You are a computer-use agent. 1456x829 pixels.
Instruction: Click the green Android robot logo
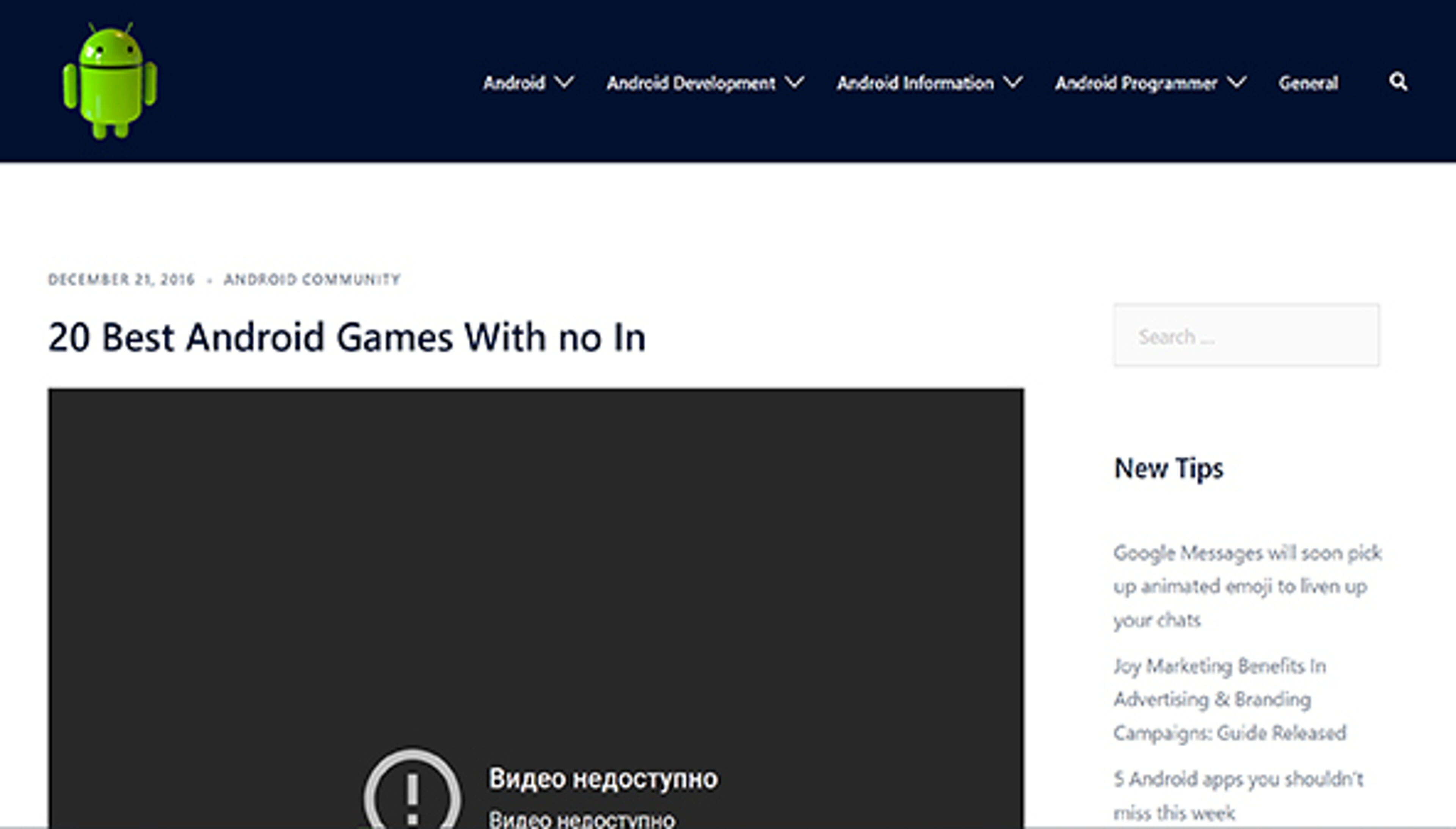click(x=110, y=81)
